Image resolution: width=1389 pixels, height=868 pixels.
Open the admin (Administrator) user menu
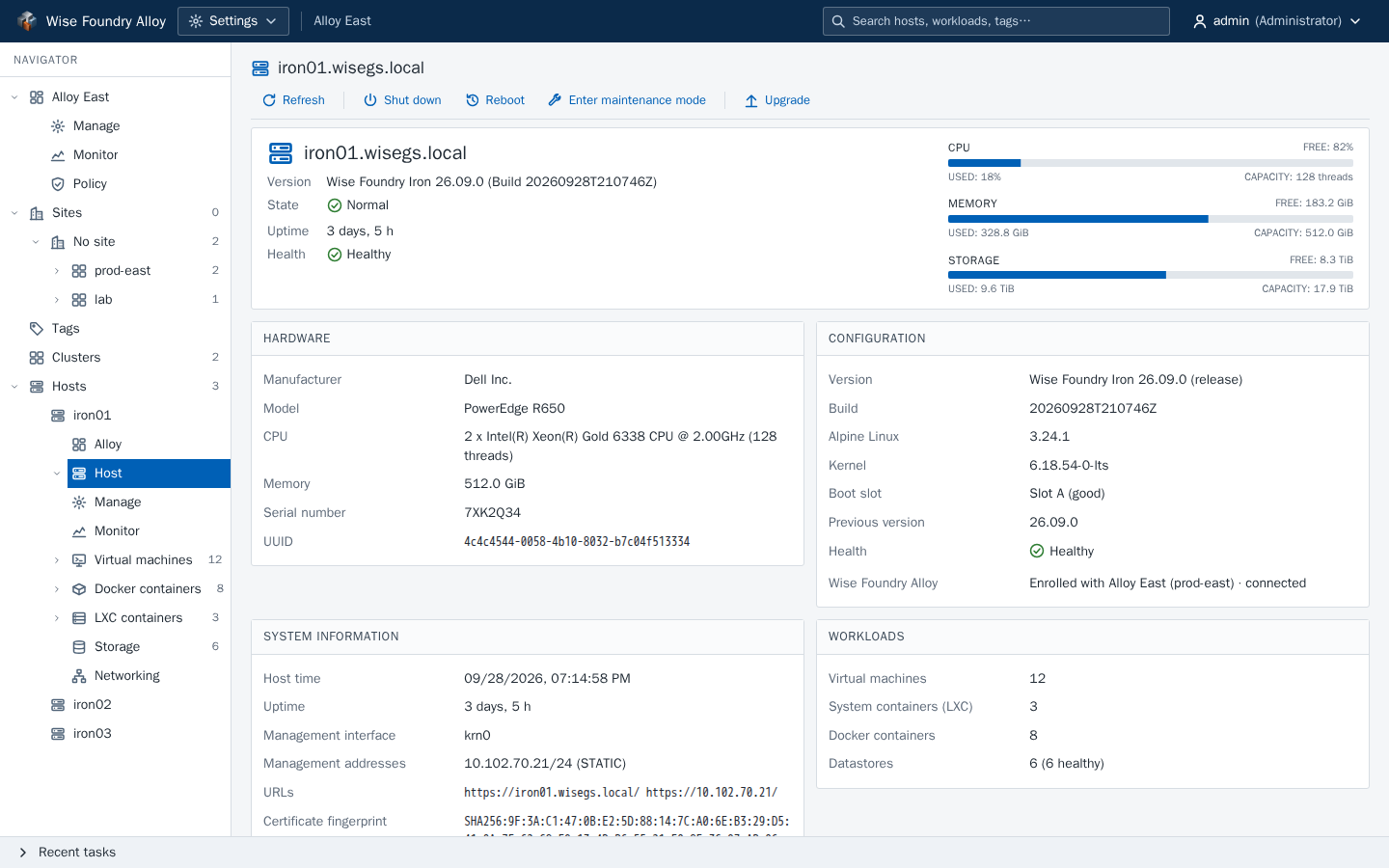coord(1277,21)
